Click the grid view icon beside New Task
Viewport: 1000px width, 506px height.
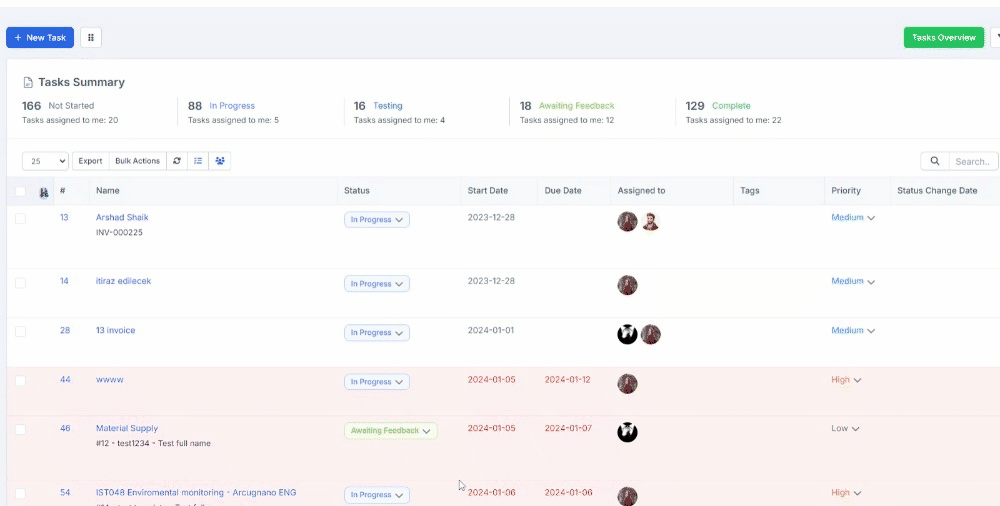(x=91, y=38)
